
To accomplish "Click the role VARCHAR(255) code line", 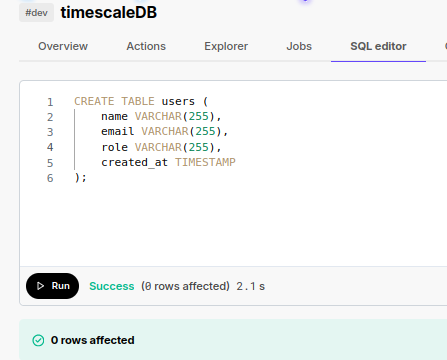I will point(161,147).
